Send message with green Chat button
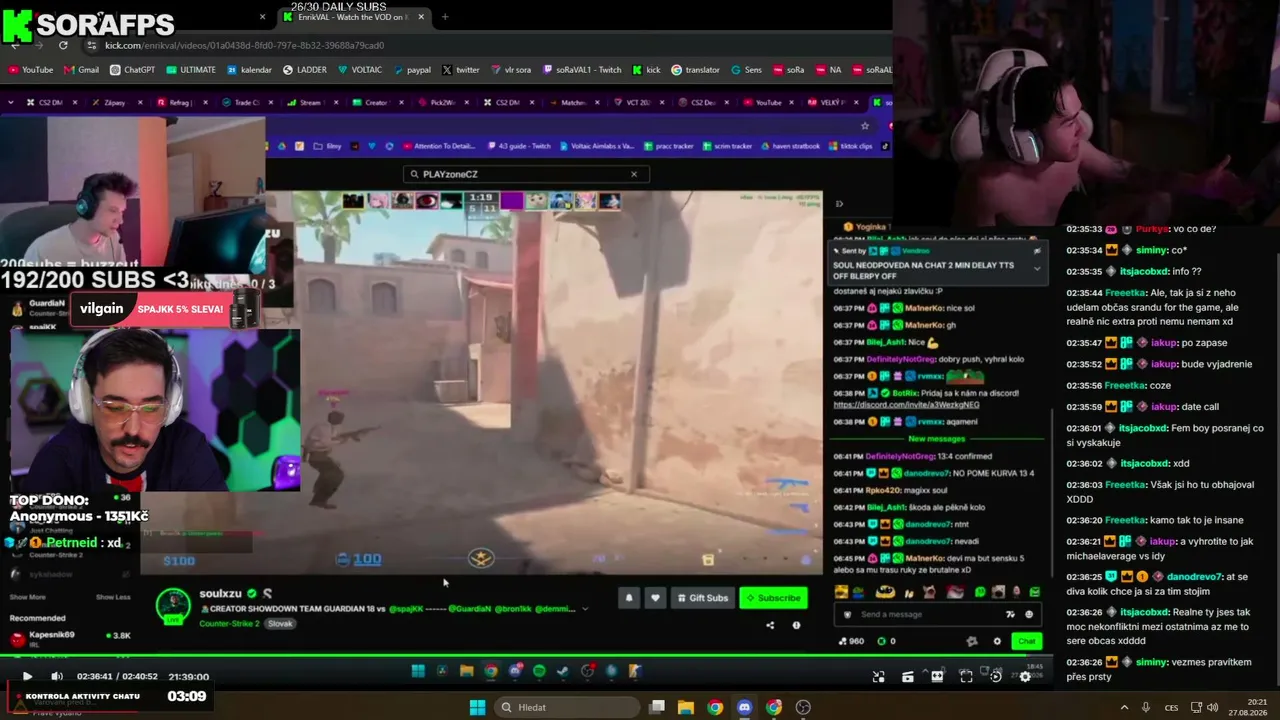1280x720 pixels. (x=1027, y=641)
